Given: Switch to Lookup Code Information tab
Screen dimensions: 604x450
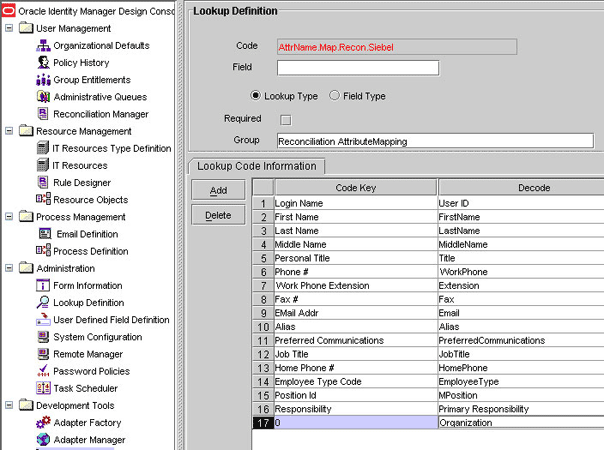Looking at the screenshot, I should [x=257, y=166].
